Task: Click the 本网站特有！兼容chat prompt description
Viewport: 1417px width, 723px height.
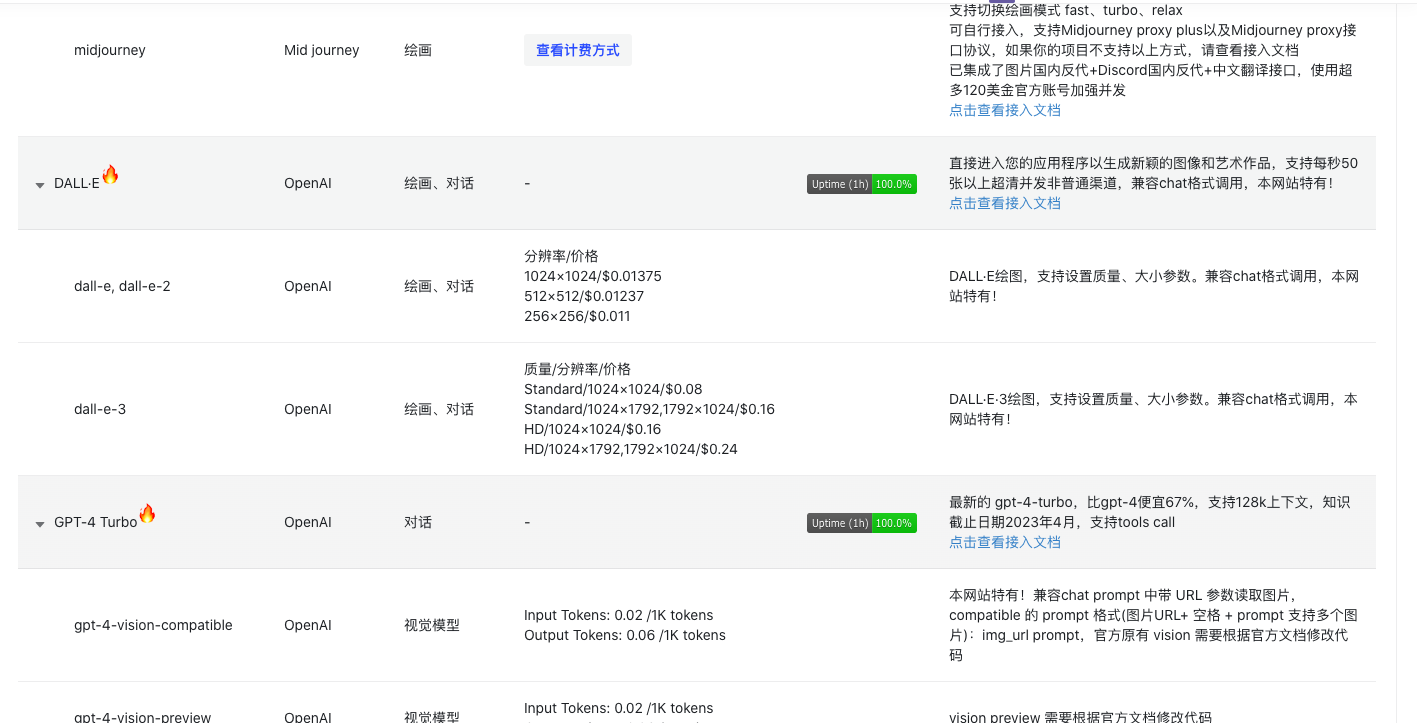Action: (x=1153, y=625)
